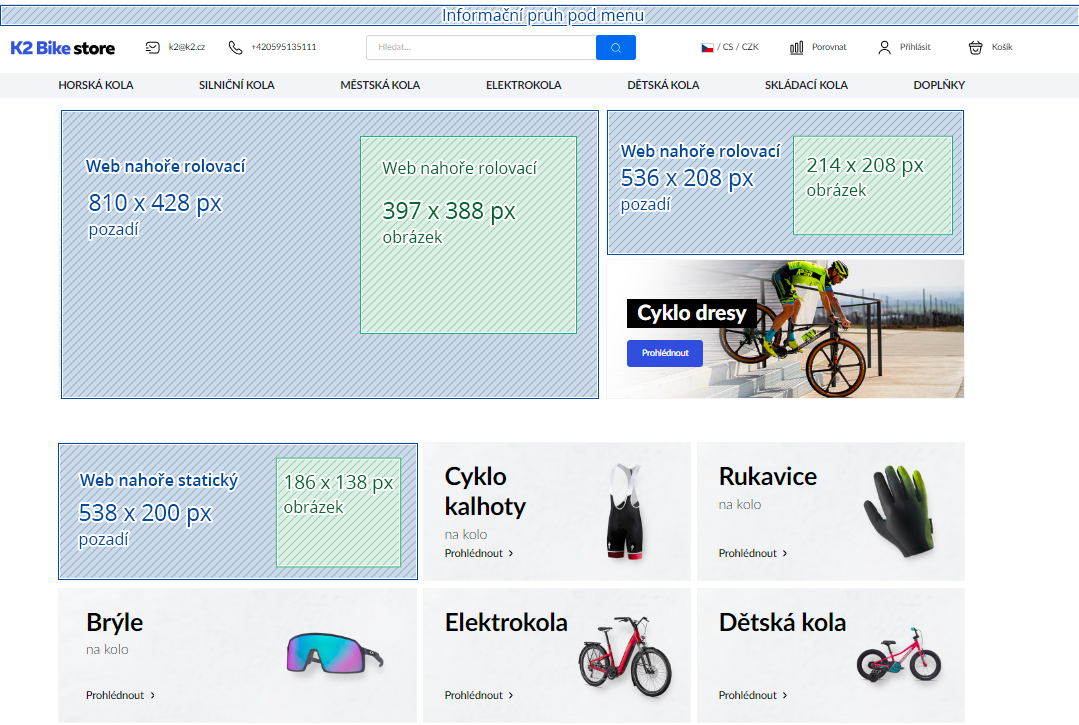Click the arrow next to Rukavice Prohlédnout
Image resolution: width=1079 pixels, height=725 pixels.
(784, 553)
